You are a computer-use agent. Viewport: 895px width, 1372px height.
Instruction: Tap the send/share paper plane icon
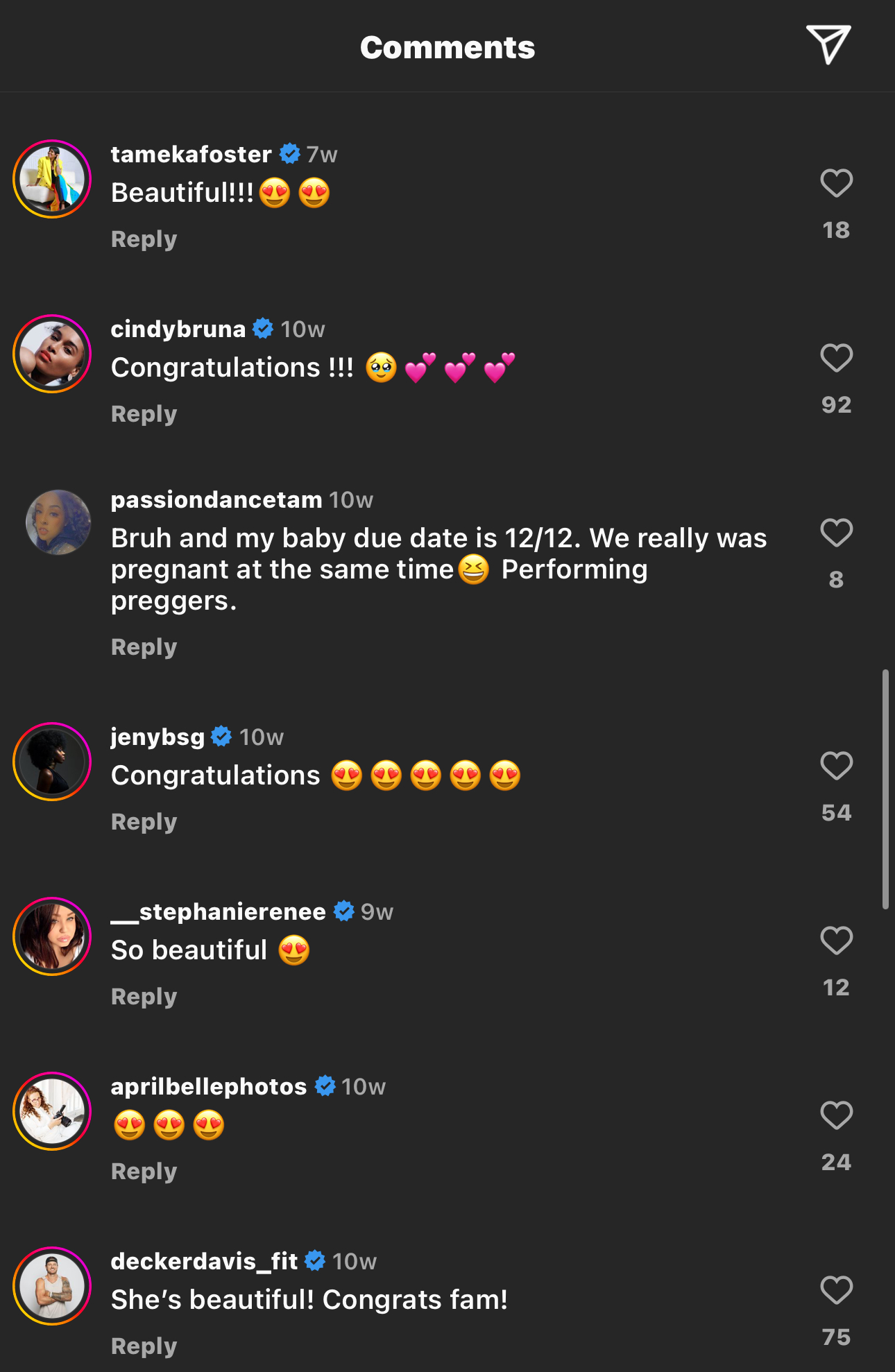click(x=828, y=45)
